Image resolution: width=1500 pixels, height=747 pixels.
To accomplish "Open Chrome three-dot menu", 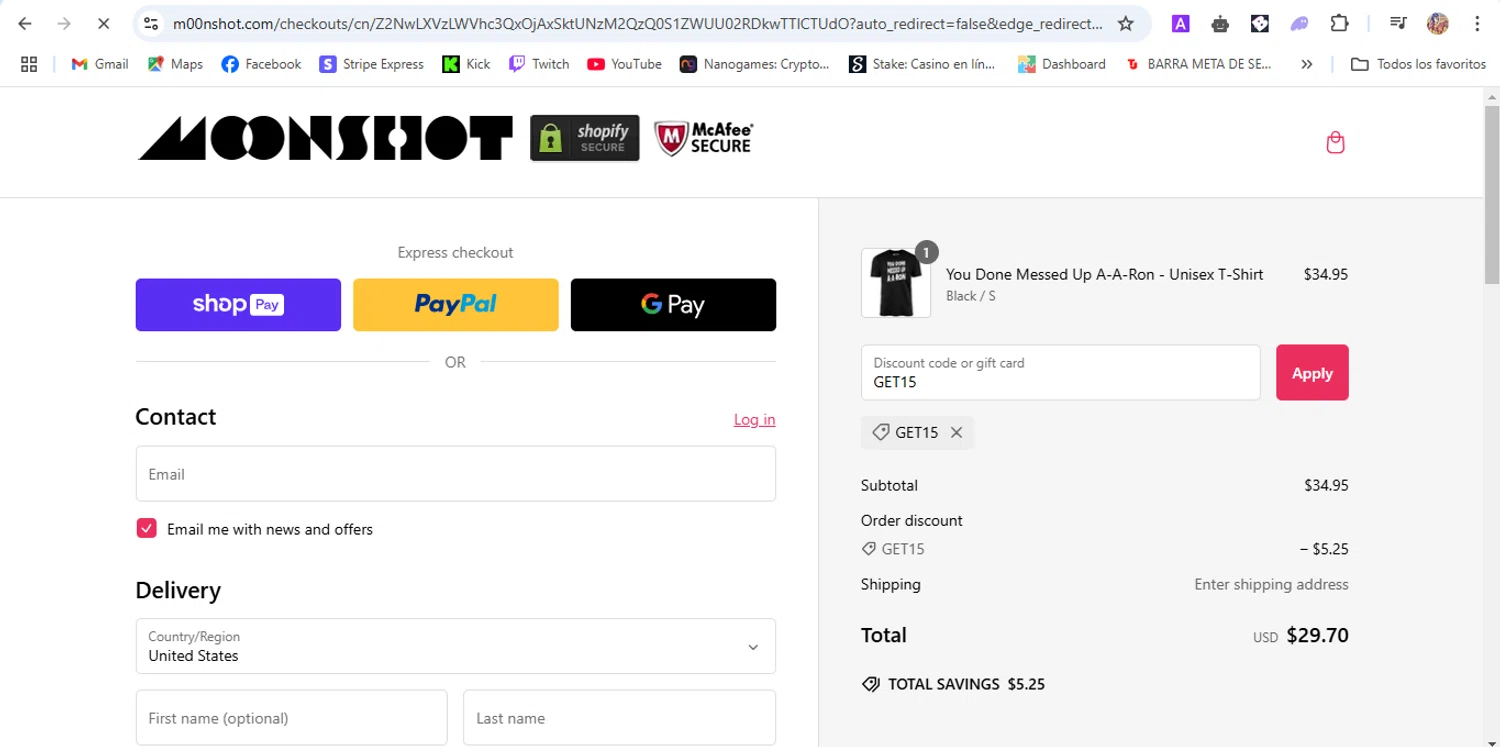I will click(x=1477, y=23).
